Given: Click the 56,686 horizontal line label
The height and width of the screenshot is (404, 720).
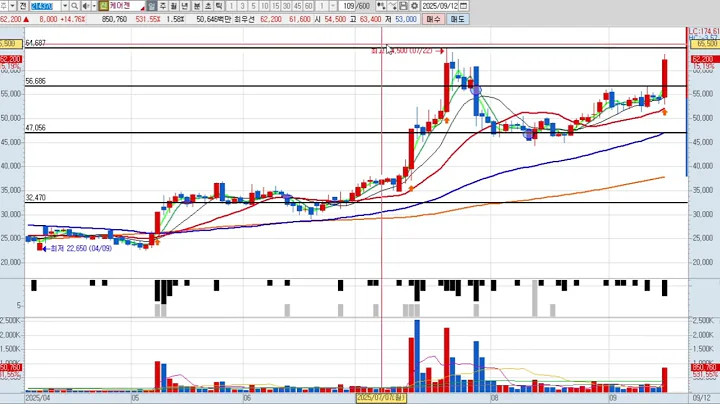Looking at the screenshot, I should [x=35, y=81].
